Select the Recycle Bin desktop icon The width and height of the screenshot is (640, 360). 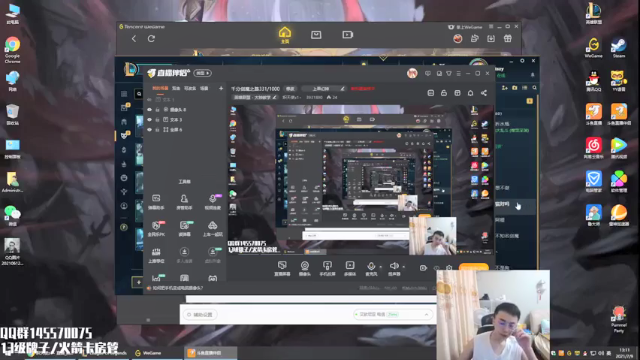coord(12,114)
